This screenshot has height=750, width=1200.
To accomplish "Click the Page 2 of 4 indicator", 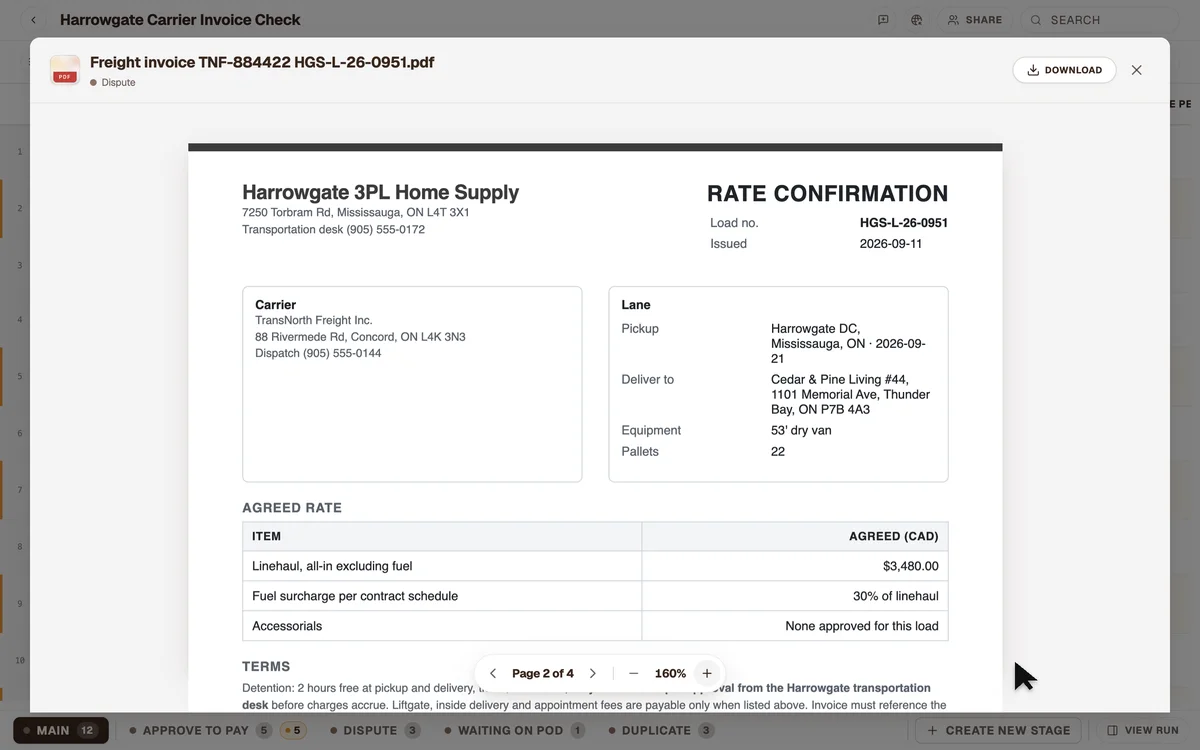I will tap(543, 673).
